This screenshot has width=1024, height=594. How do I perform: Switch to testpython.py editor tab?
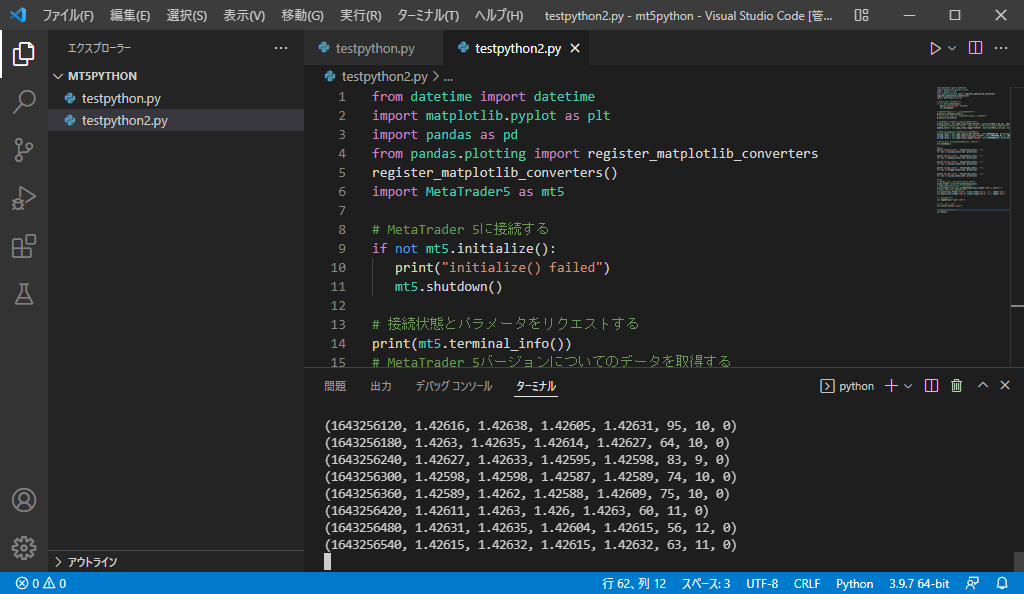[374, 48]
